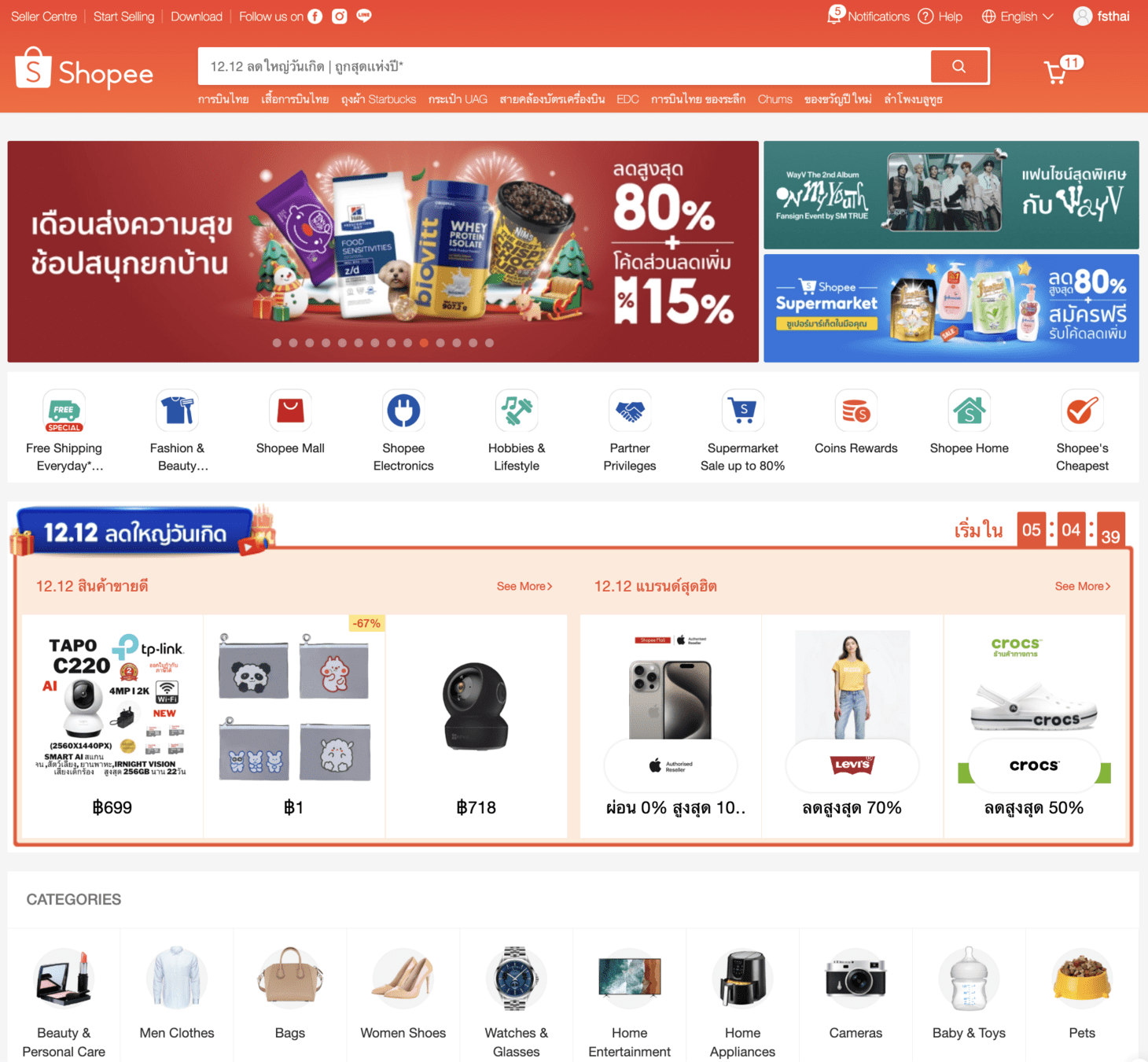Viewport: 1148px width, 1062px height.
Task: Click the Help link
Action: tap(940, 17)
